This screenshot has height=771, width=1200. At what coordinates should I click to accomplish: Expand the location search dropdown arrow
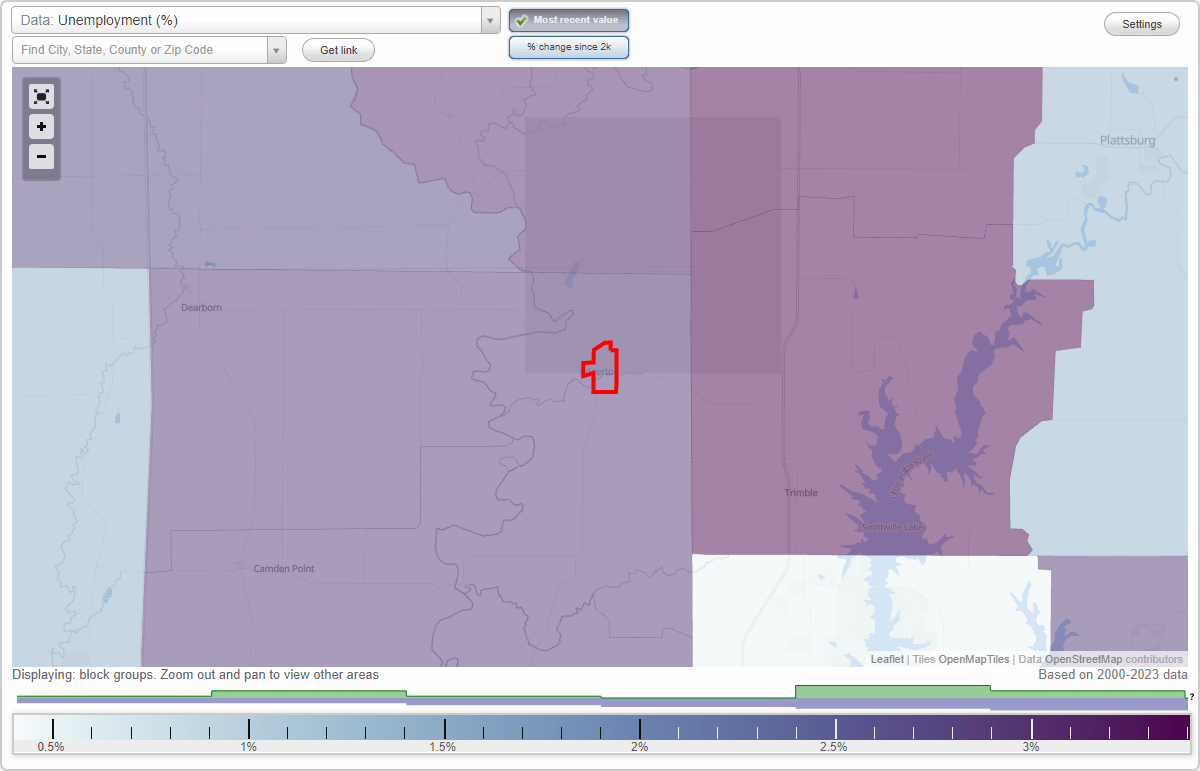(x=277, y=50)
